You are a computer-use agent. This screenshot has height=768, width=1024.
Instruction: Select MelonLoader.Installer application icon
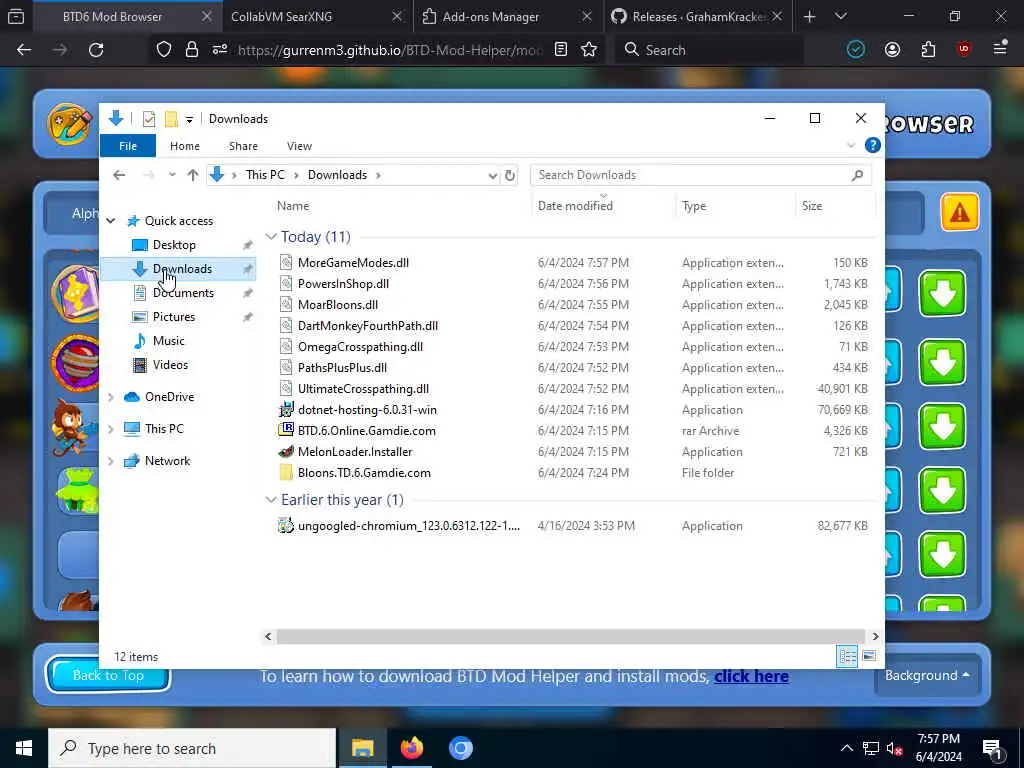[x=285, y=451]
